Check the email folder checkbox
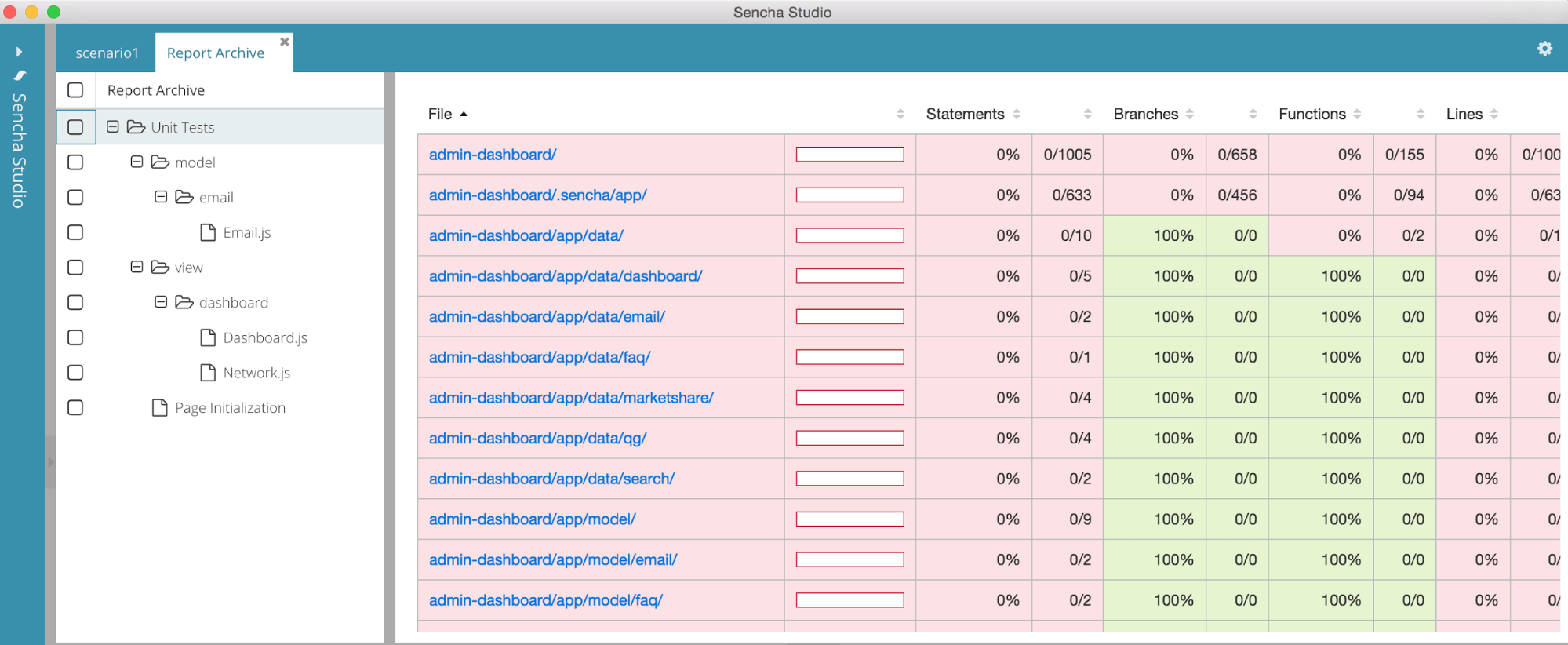The width and height of the screenshot is (1568, 645). [x=75, y=197]
